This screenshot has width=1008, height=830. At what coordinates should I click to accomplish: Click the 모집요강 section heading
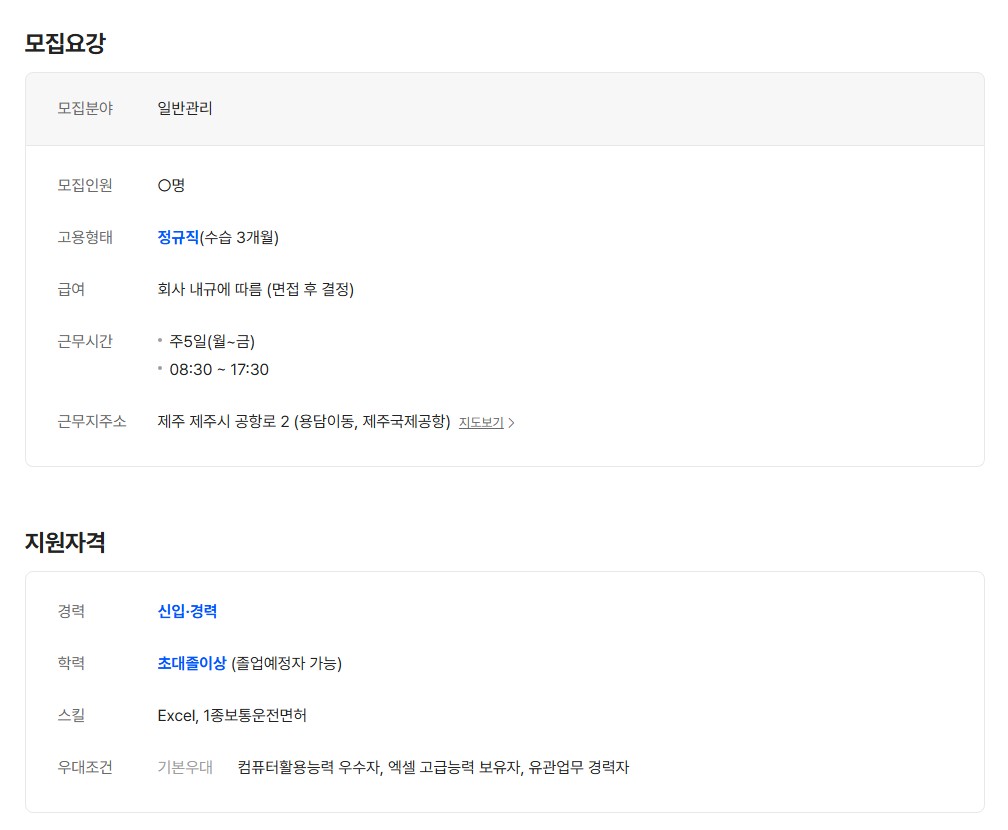[x=65, y=43]
